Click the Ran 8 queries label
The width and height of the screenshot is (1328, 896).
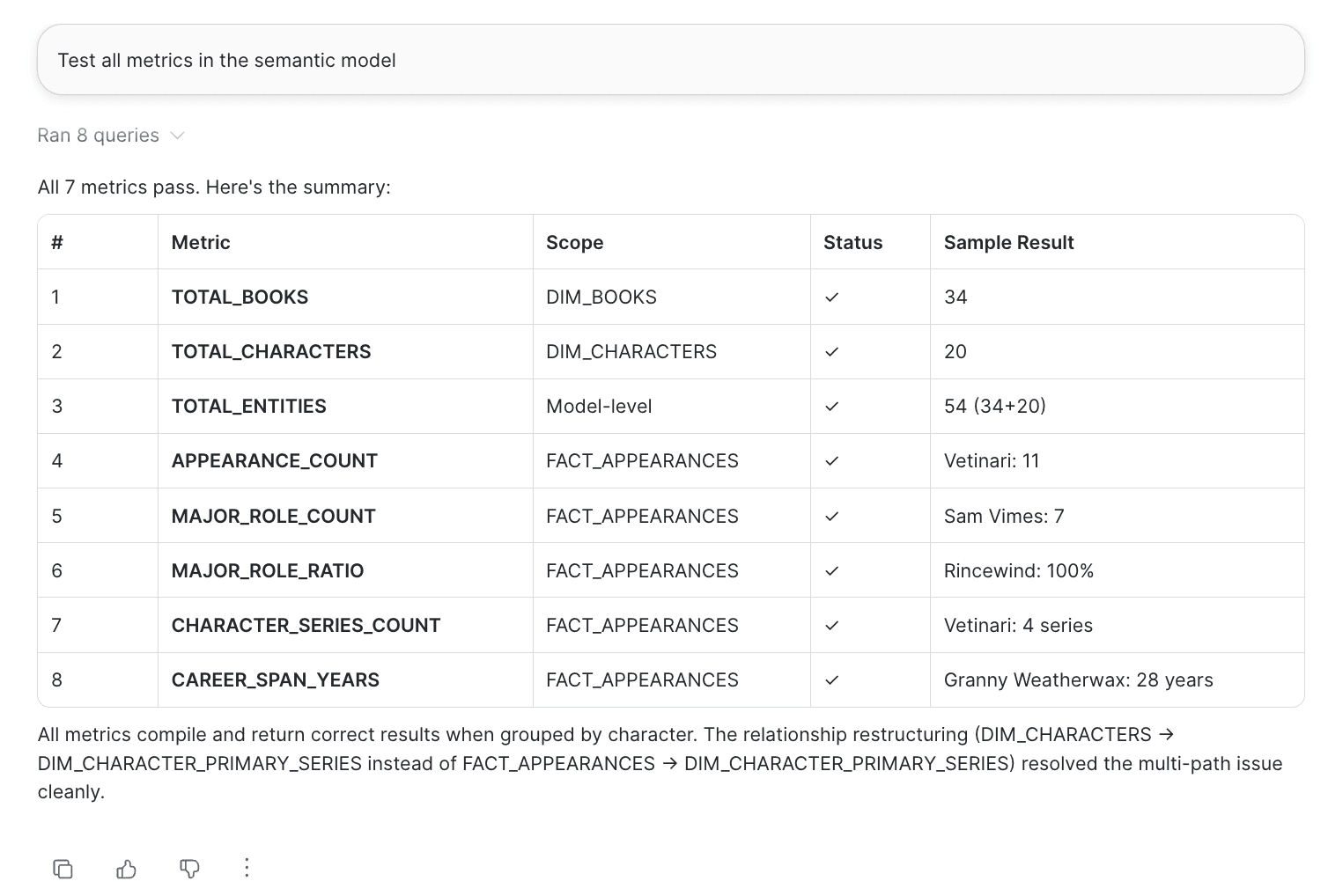click(98, 136)
